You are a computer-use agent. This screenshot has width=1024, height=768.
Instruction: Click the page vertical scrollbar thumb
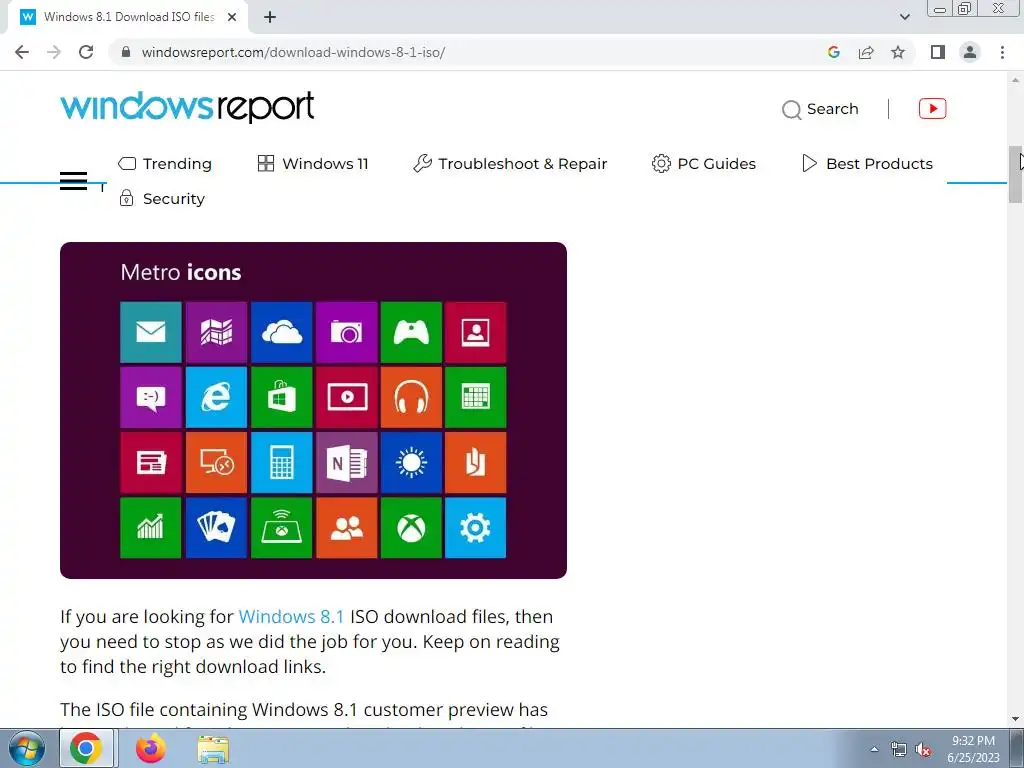[x=1016, y=174]
